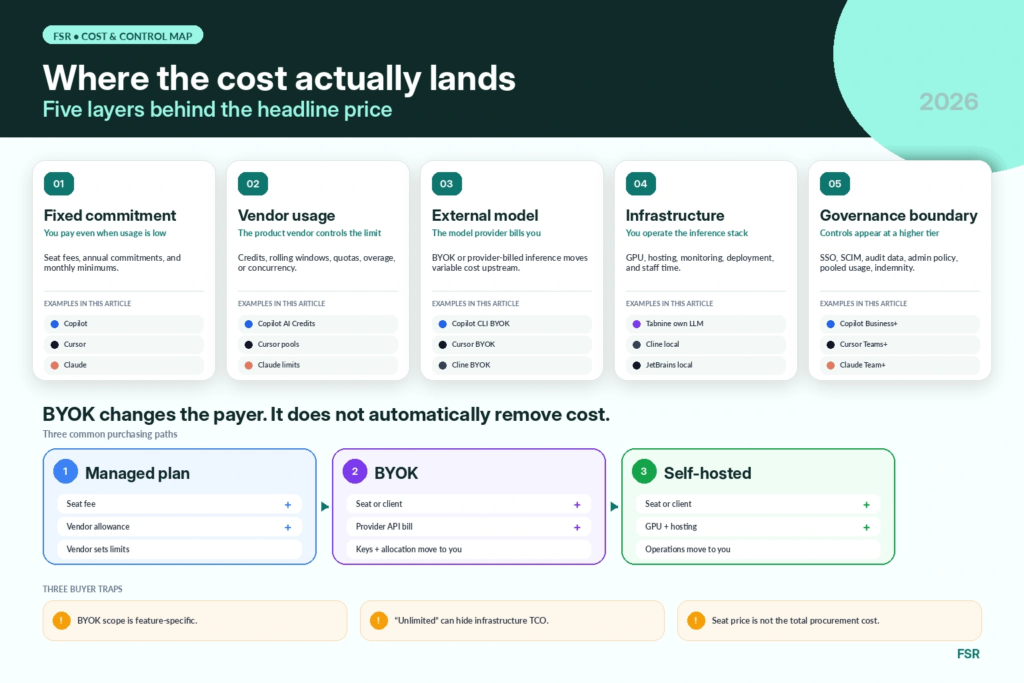Click the blue circle 1 beside Managed plan
Viewport: 1024px width, 683px height.
coord(65,471)
